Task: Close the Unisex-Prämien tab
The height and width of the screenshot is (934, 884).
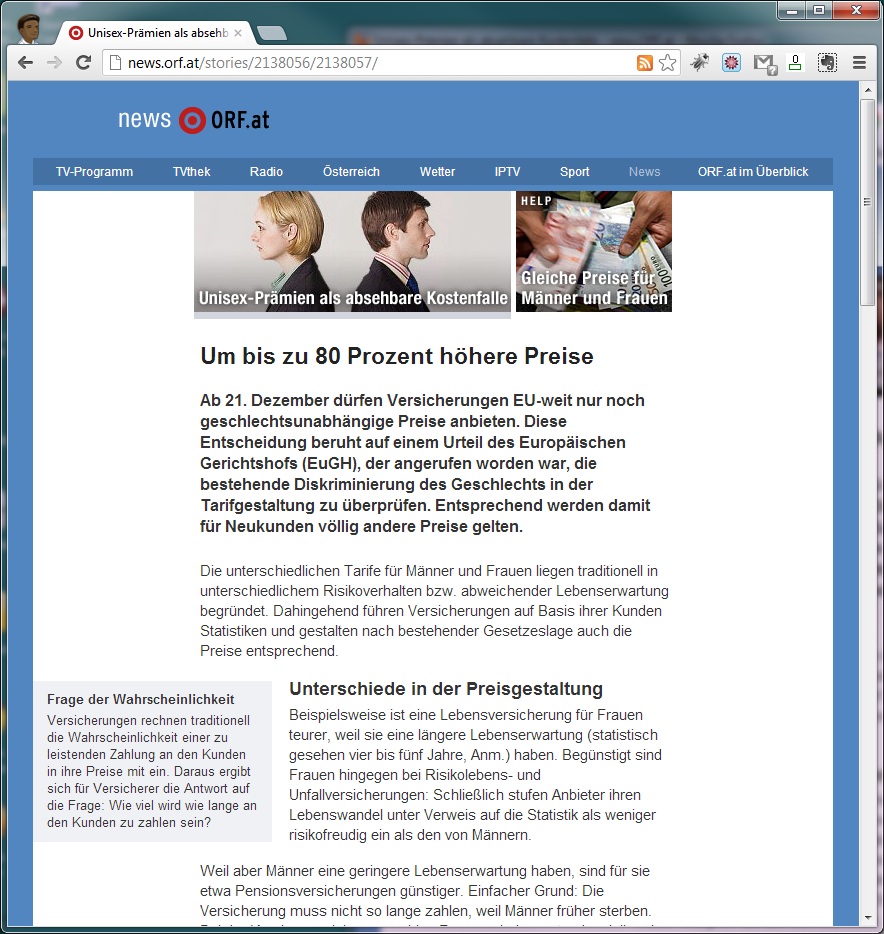Action: [x=238, y=33]
